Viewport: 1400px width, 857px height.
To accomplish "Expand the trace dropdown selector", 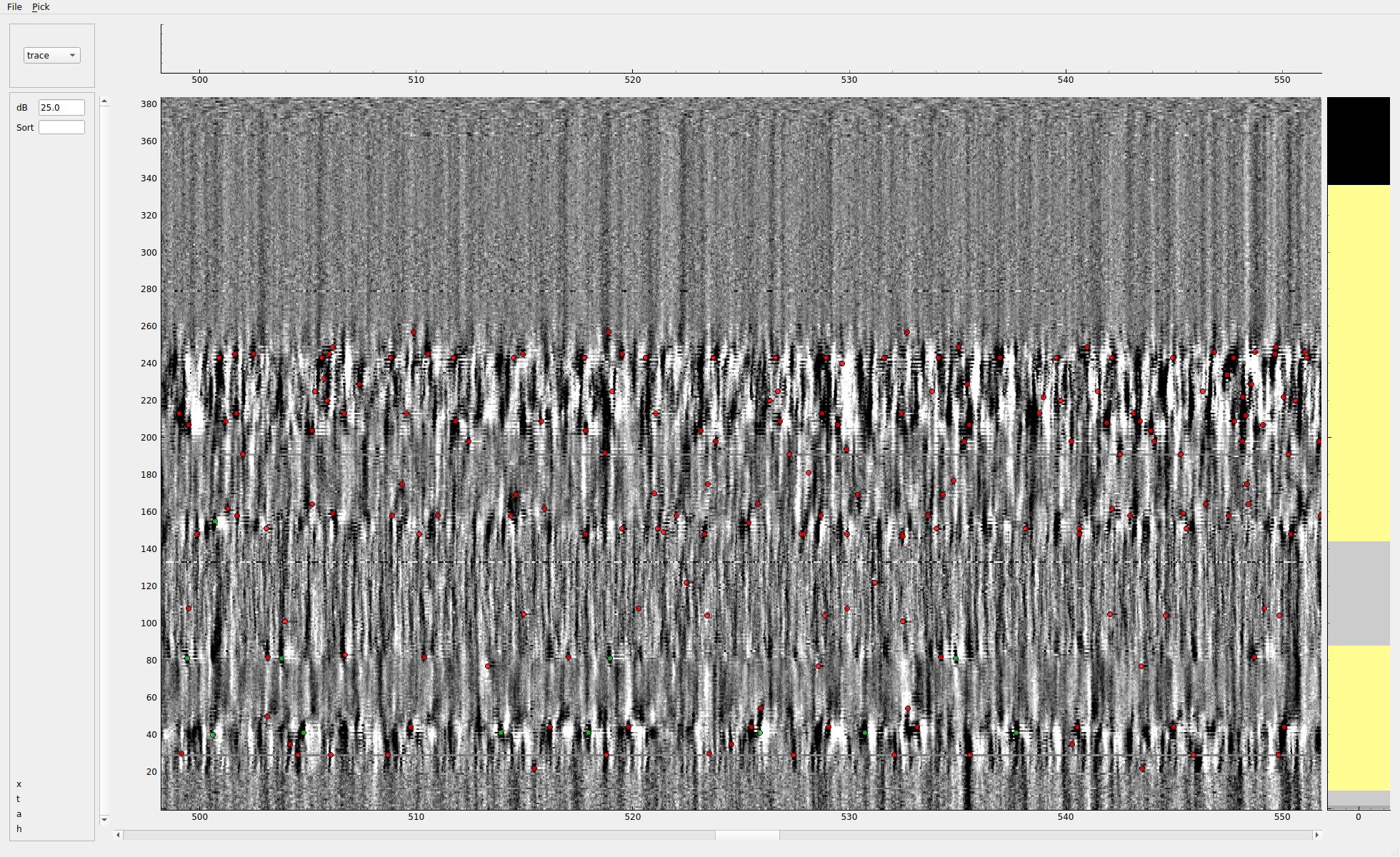I will click(51, 55).
